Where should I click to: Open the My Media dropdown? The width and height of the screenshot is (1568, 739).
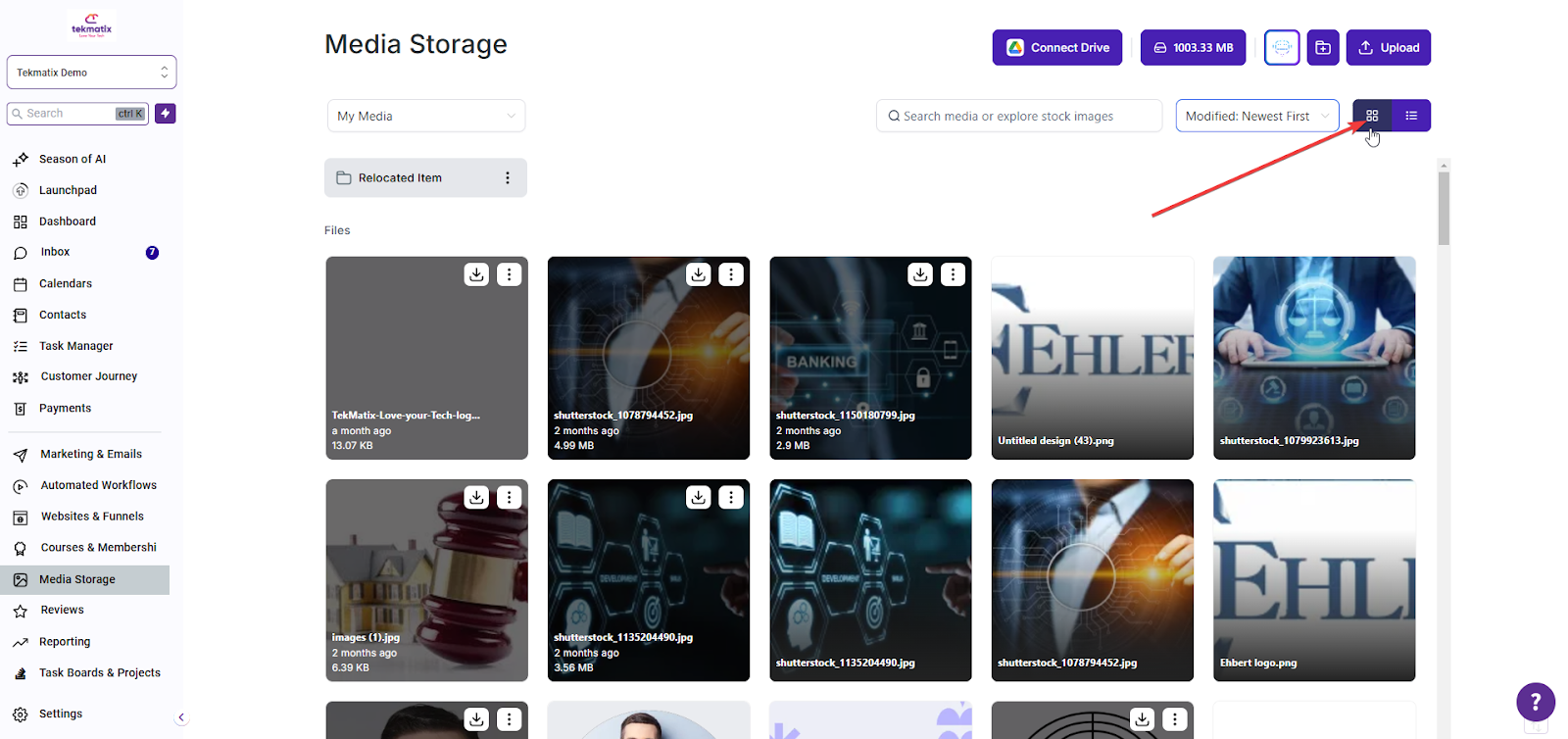(x=426, y=116)
